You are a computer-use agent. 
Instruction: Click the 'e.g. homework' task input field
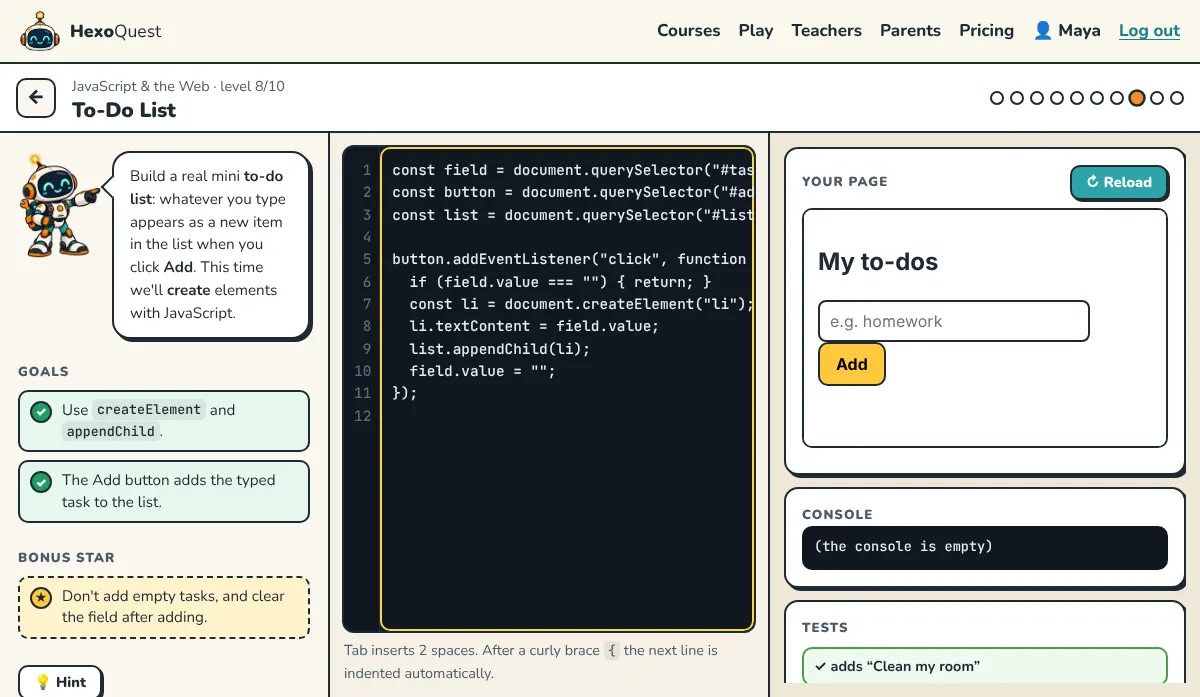coord(953,321)
